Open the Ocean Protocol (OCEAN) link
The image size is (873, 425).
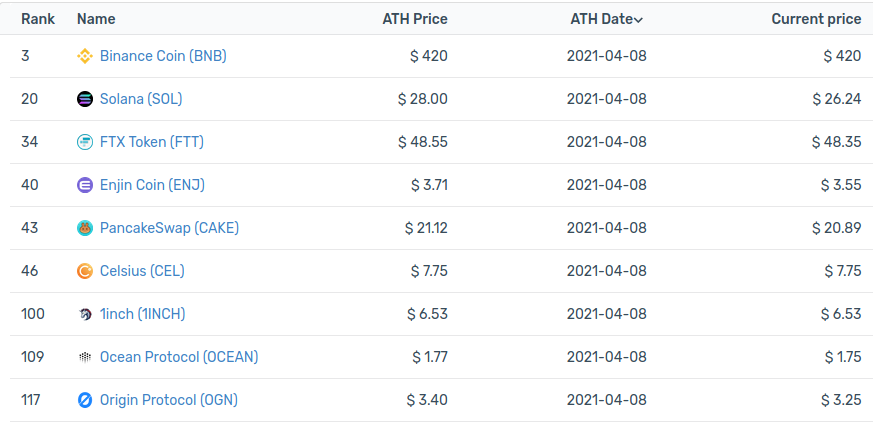[179, 357]
